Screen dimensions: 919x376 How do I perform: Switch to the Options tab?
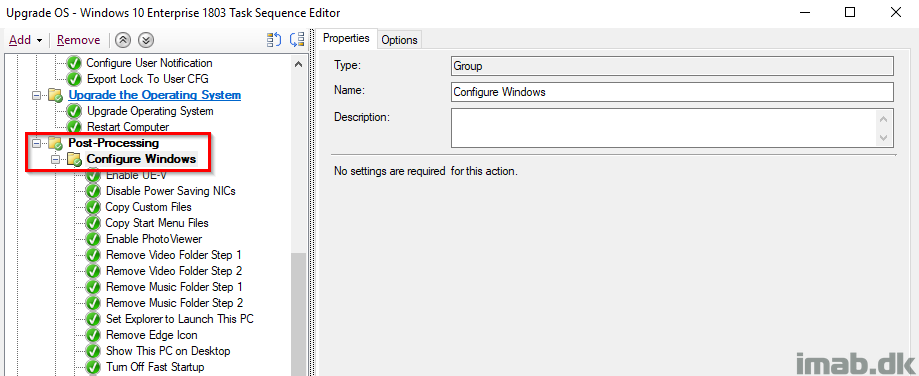tap(399, 40)
